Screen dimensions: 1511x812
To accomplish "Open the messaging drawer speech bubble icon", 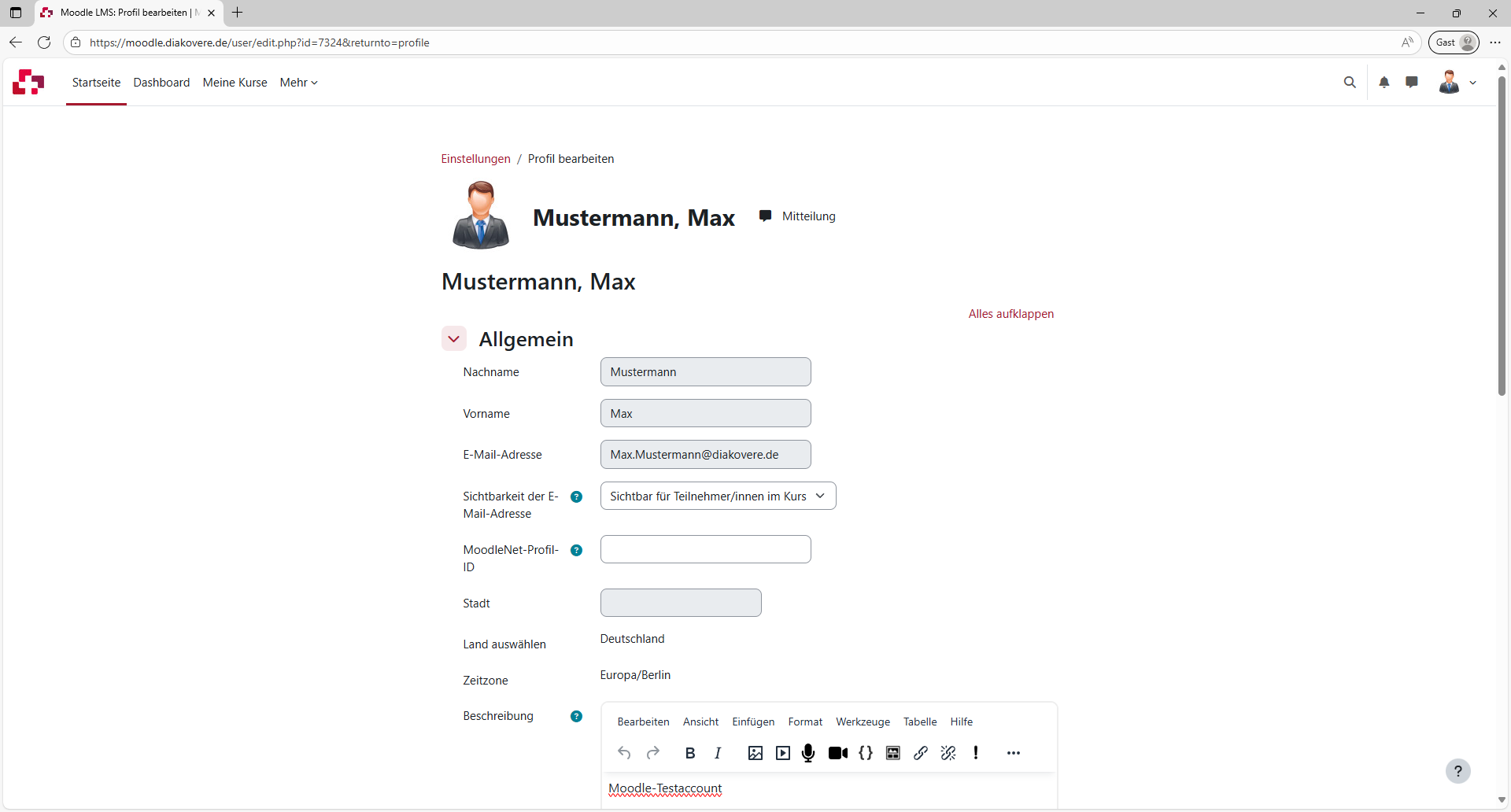I will pyautogui.click(x=1412, y=83).
